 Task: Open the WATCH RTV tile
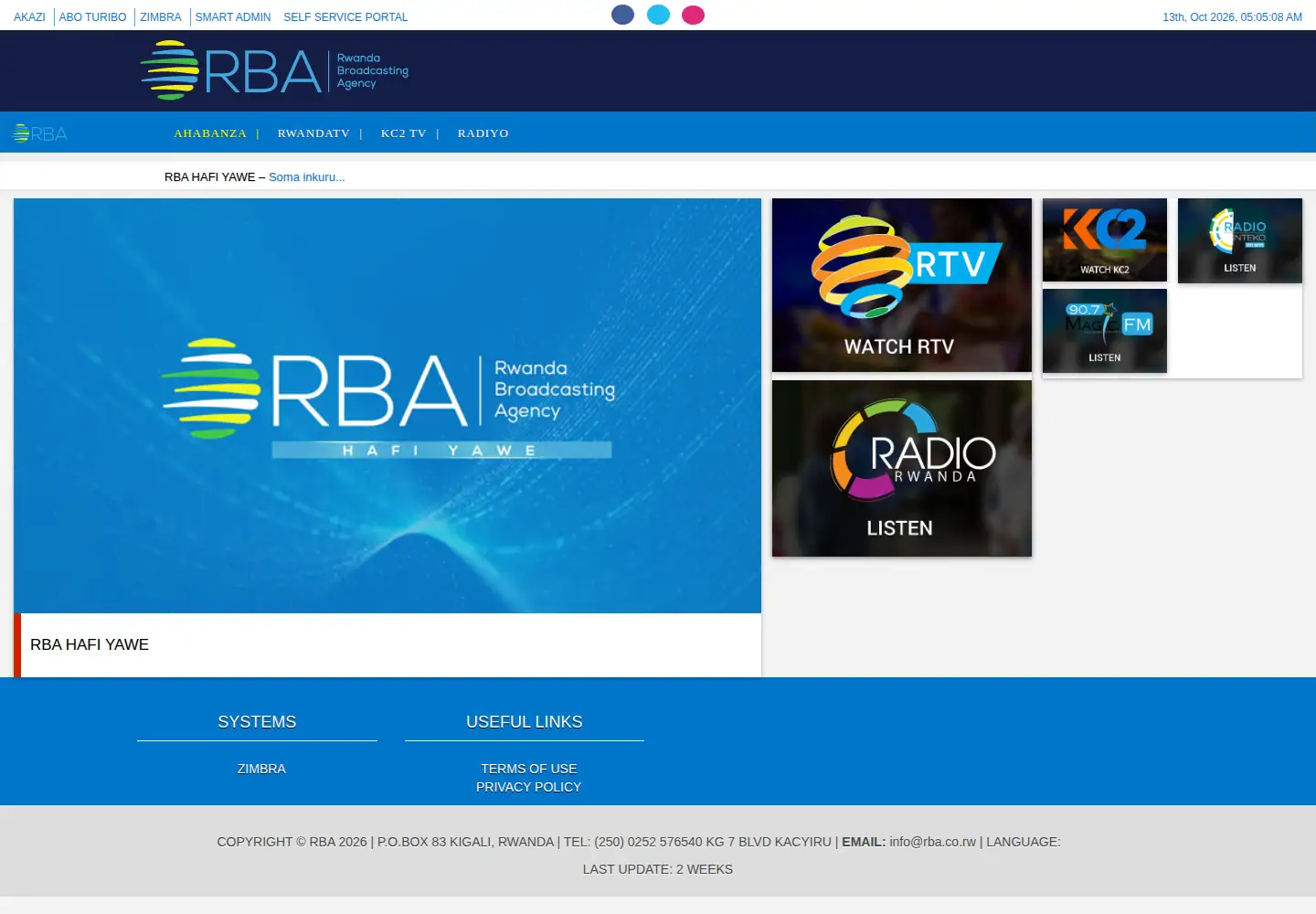click(x=902, y=285)
